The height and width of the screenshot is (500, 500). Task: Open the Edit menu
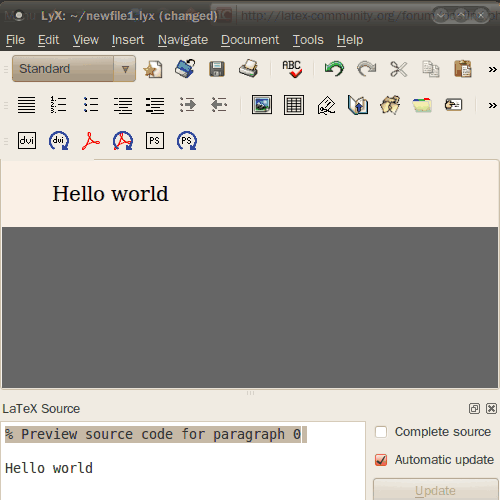(48, 40)
